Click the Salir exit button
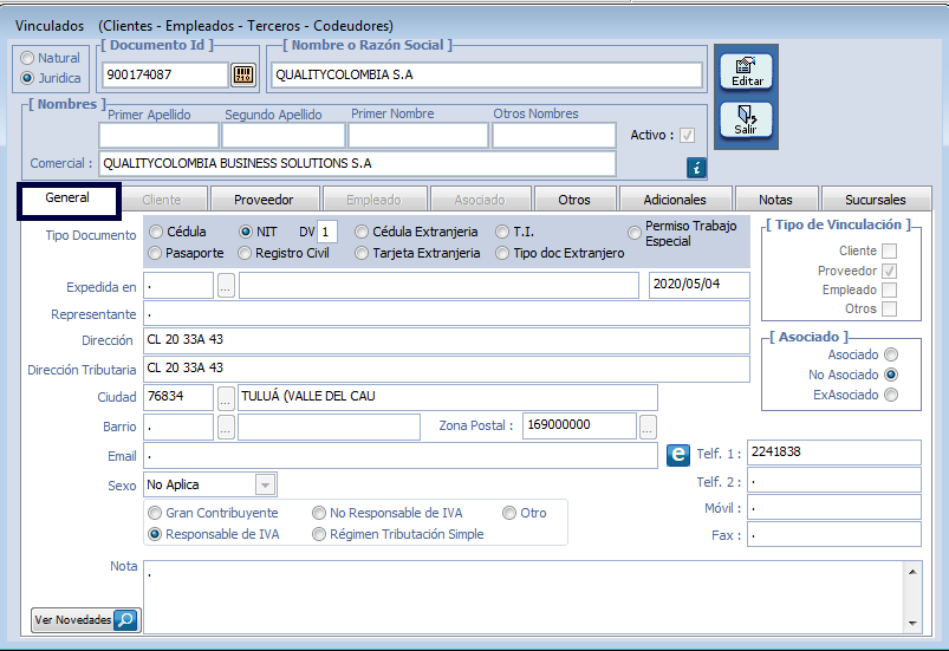The height and width of the screenshot is (651, 949). (746, 120)
